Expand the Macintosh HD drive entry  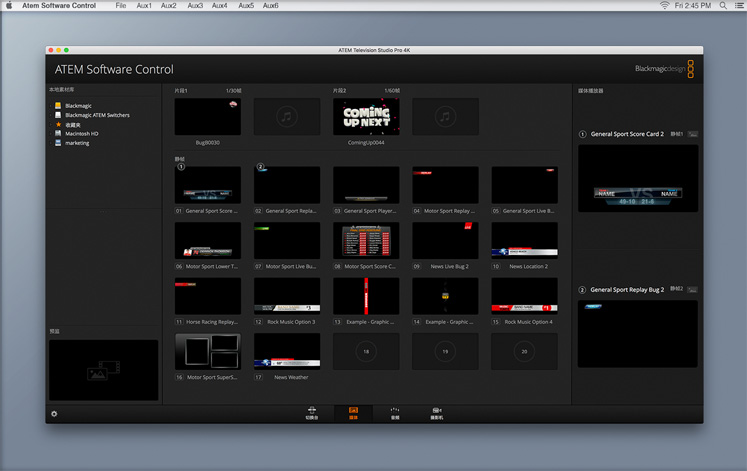coord(81,134)
